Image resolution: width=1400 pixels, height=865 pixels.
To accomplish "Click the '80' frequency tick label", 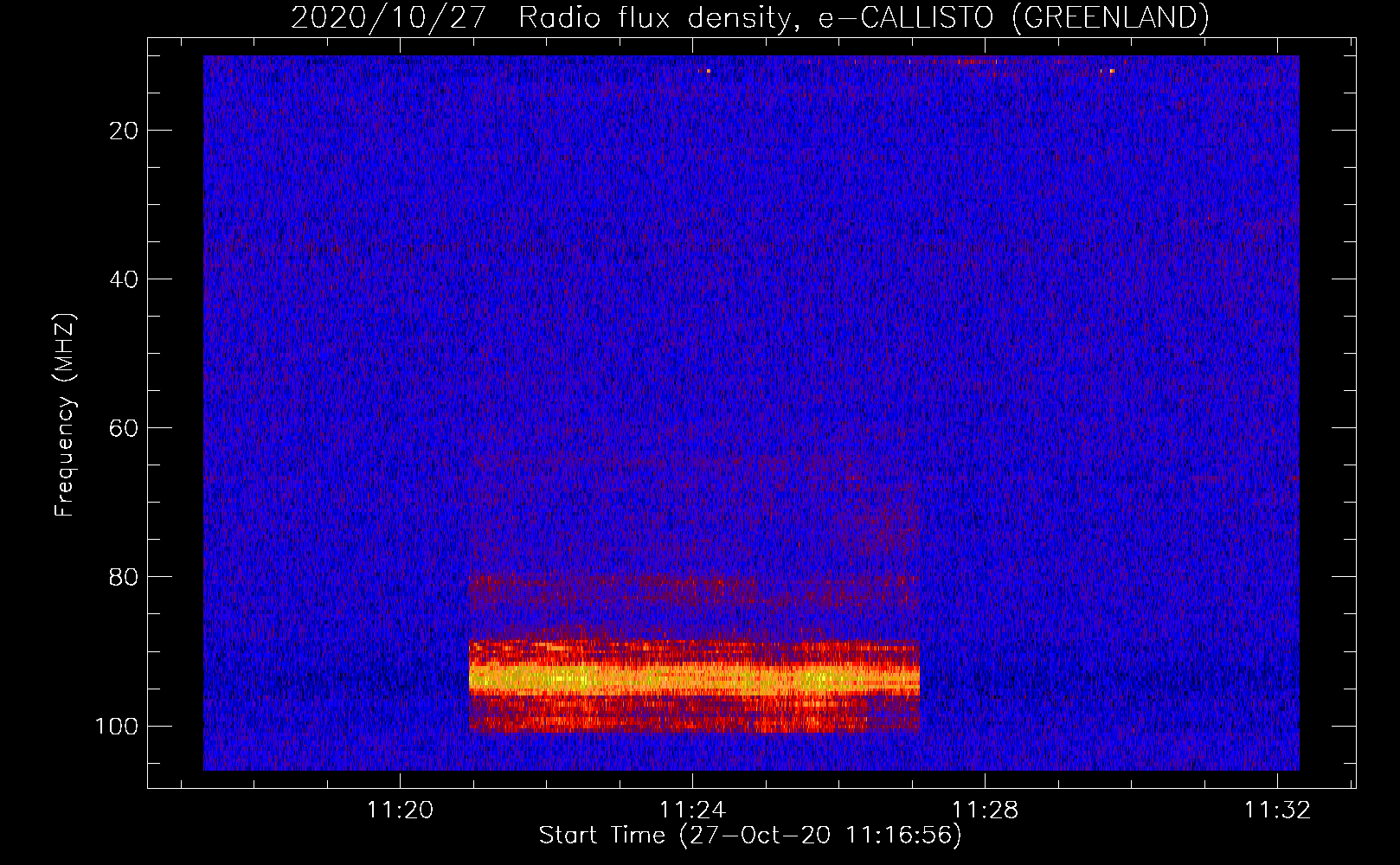I will point(125,577).
